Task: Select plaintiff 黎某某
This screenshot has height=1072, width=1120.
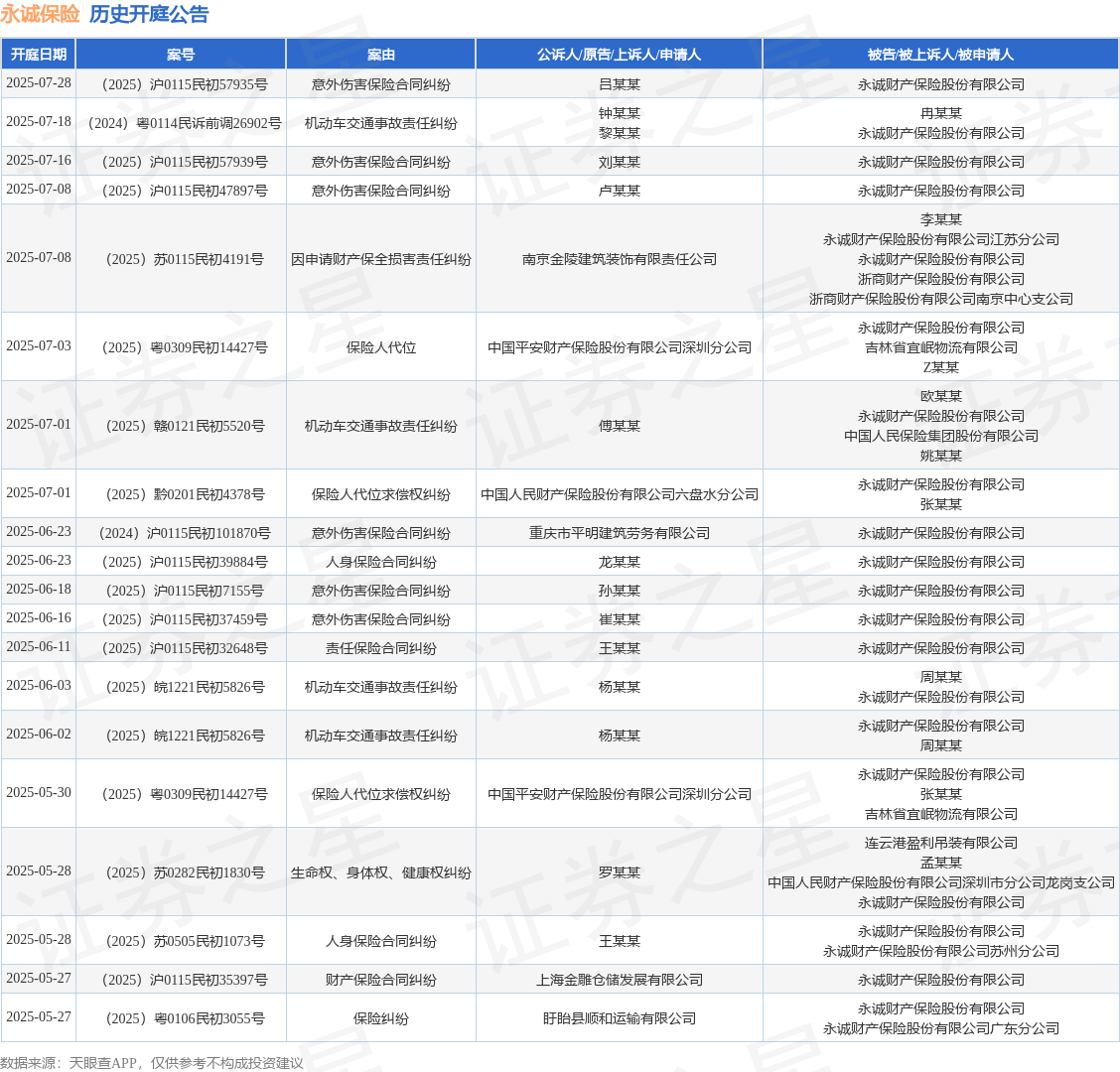Action: point(620,133)
